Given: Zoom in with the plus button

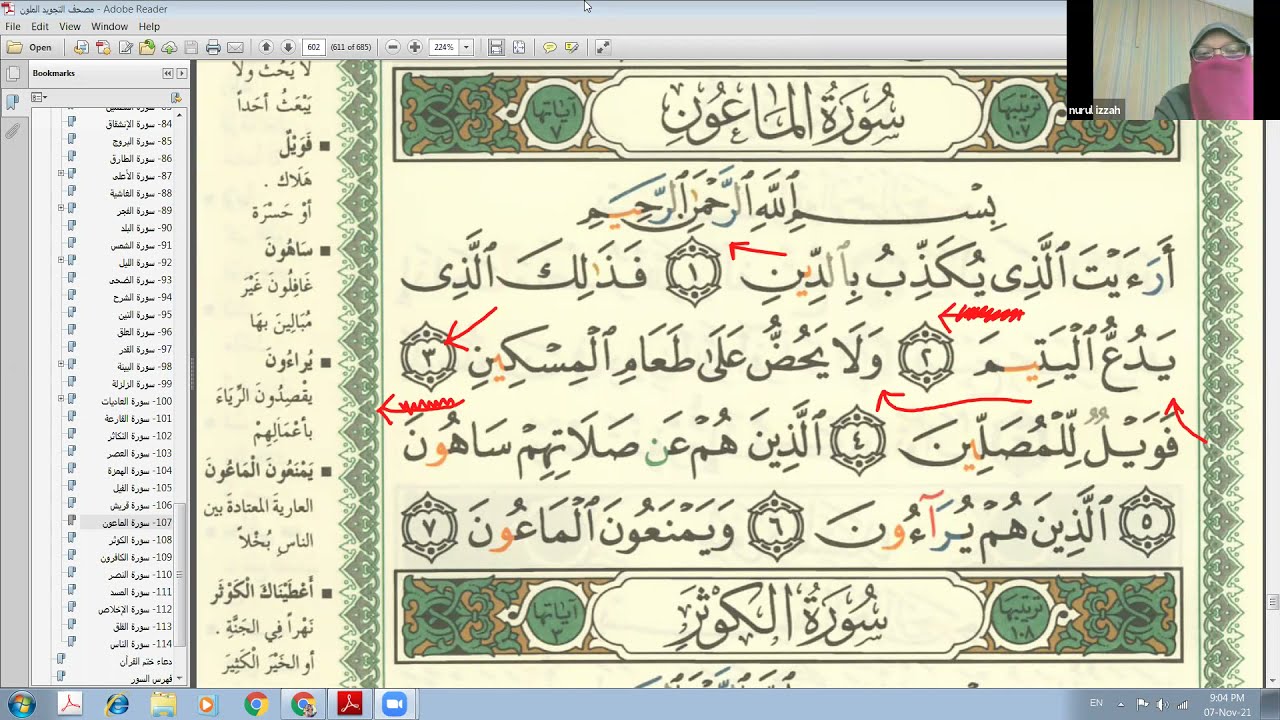Looking at the screenshot, I should click(x=415, y=47).
